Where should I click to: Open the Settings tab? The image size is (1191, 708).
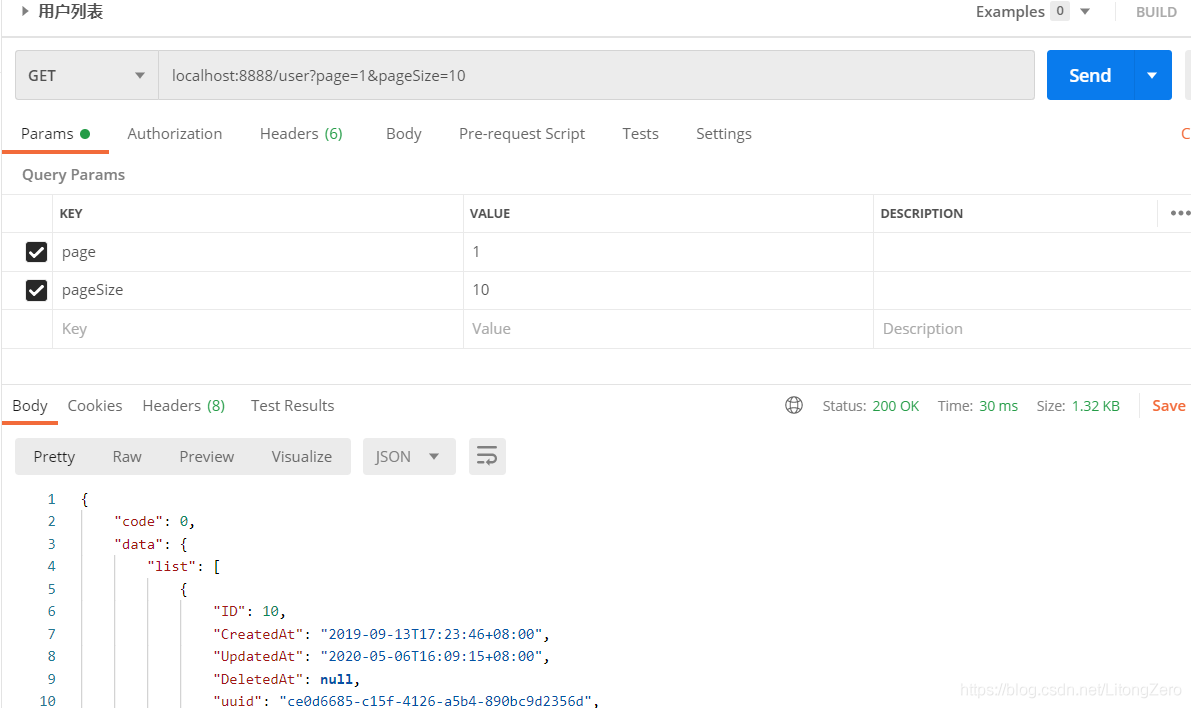[x=724, y=134]
